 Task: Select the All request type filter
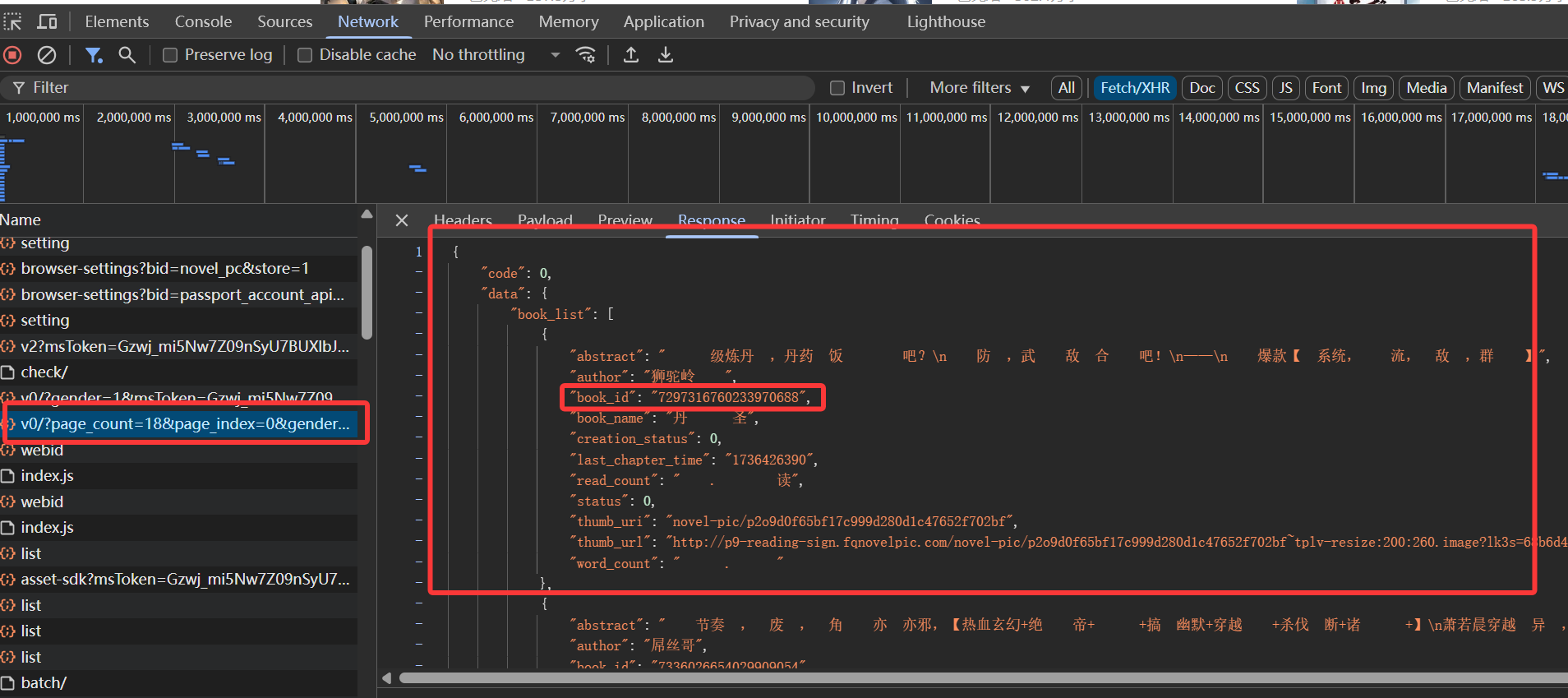[1067, 88]
